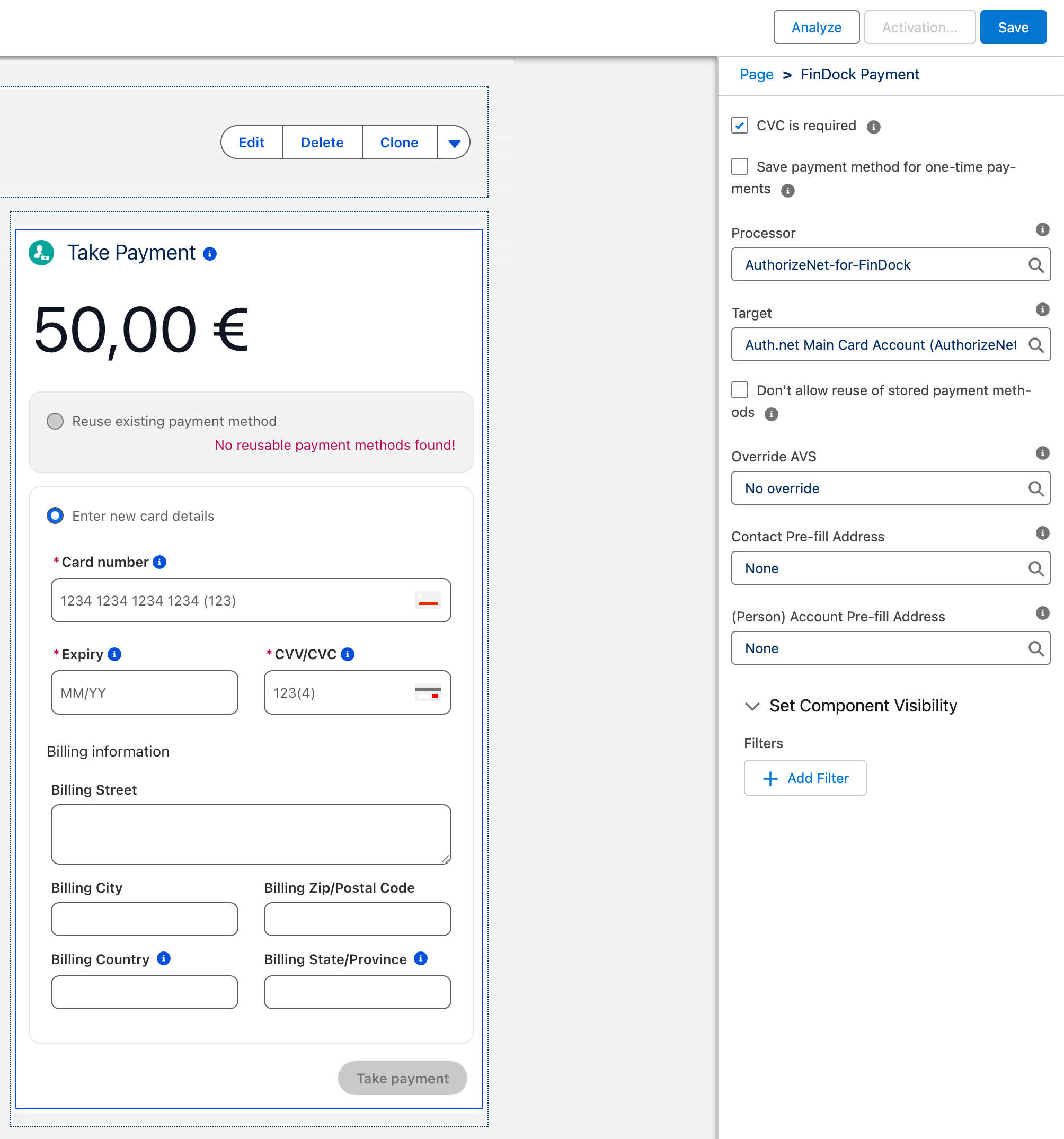Click the Analyze button
The width and height of the screenshot is (1064, 1139).
(x=816, y=28)
